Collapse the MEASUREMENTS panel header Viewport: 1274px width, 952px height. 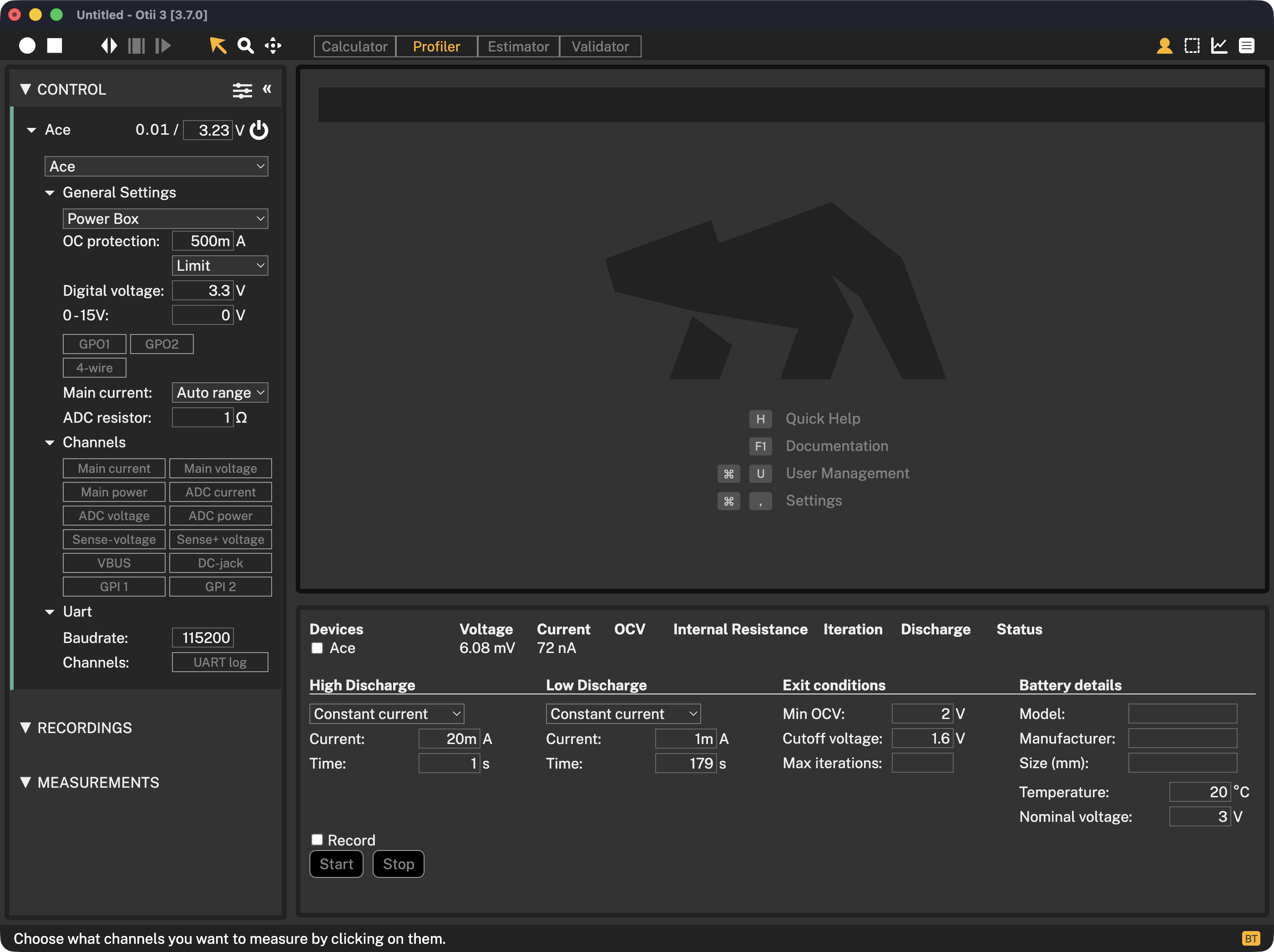coord(25,782)
